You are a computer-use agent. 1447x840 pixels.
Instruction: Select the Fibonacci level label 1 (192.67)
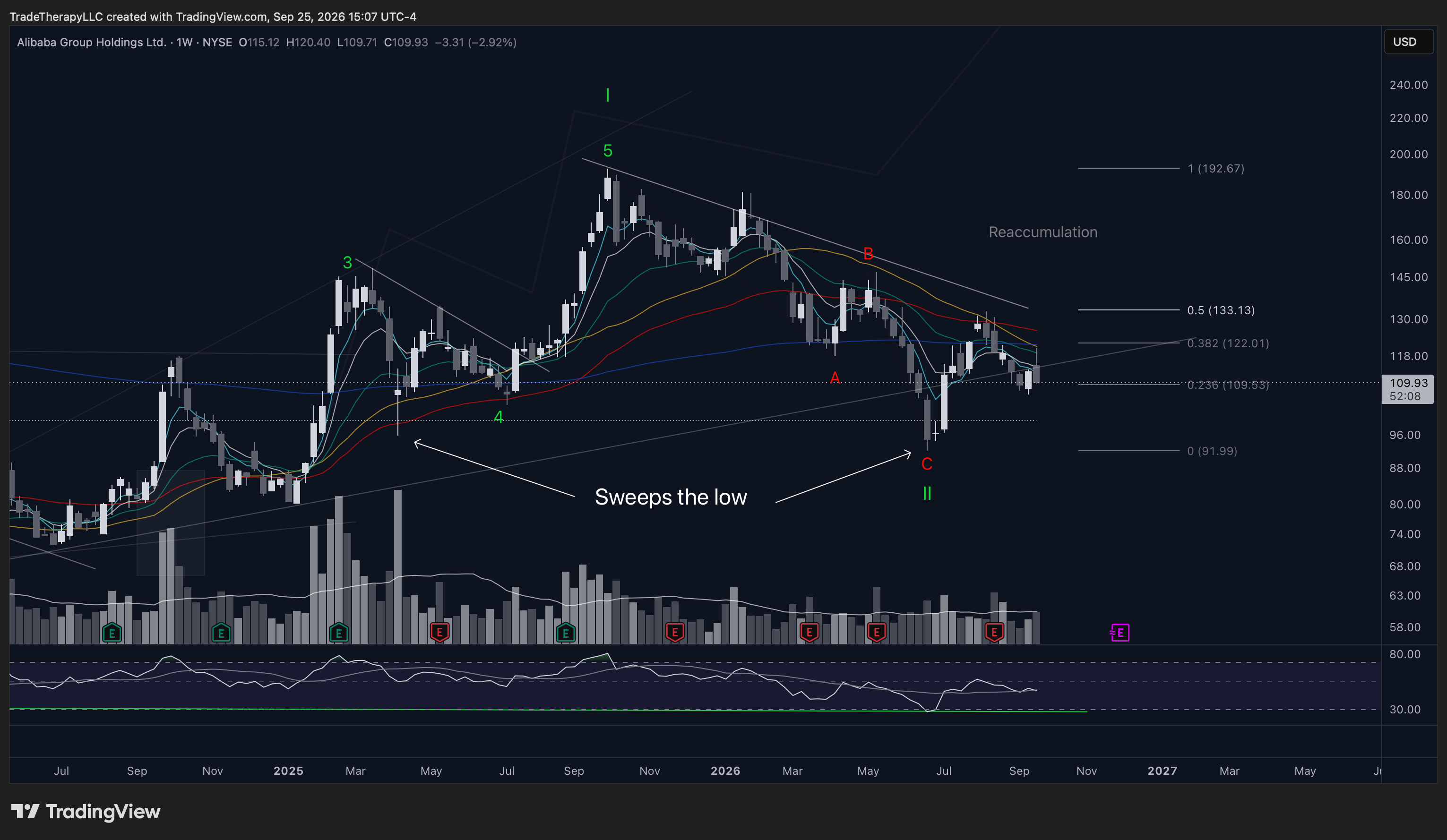(x=1215, y=168)
